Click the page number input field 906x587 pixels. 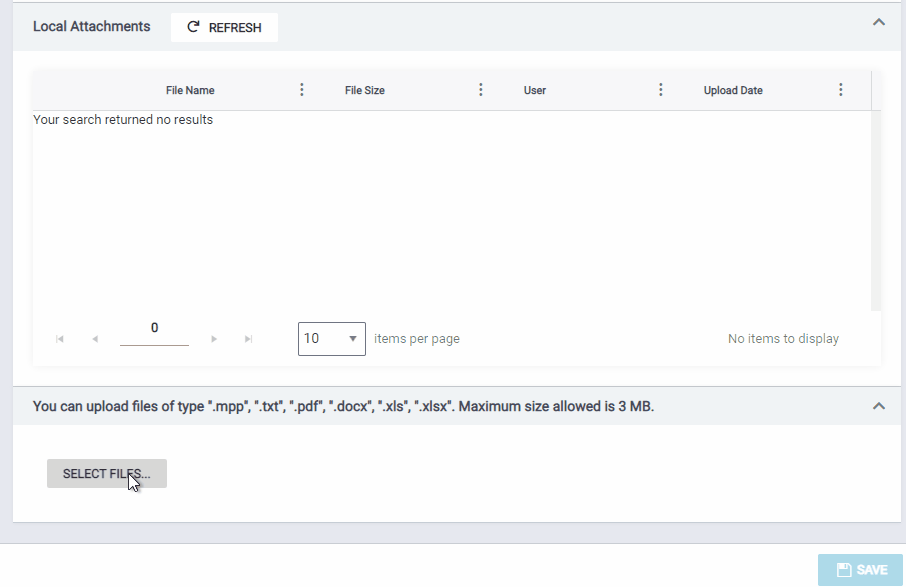(x=154, y=332)
